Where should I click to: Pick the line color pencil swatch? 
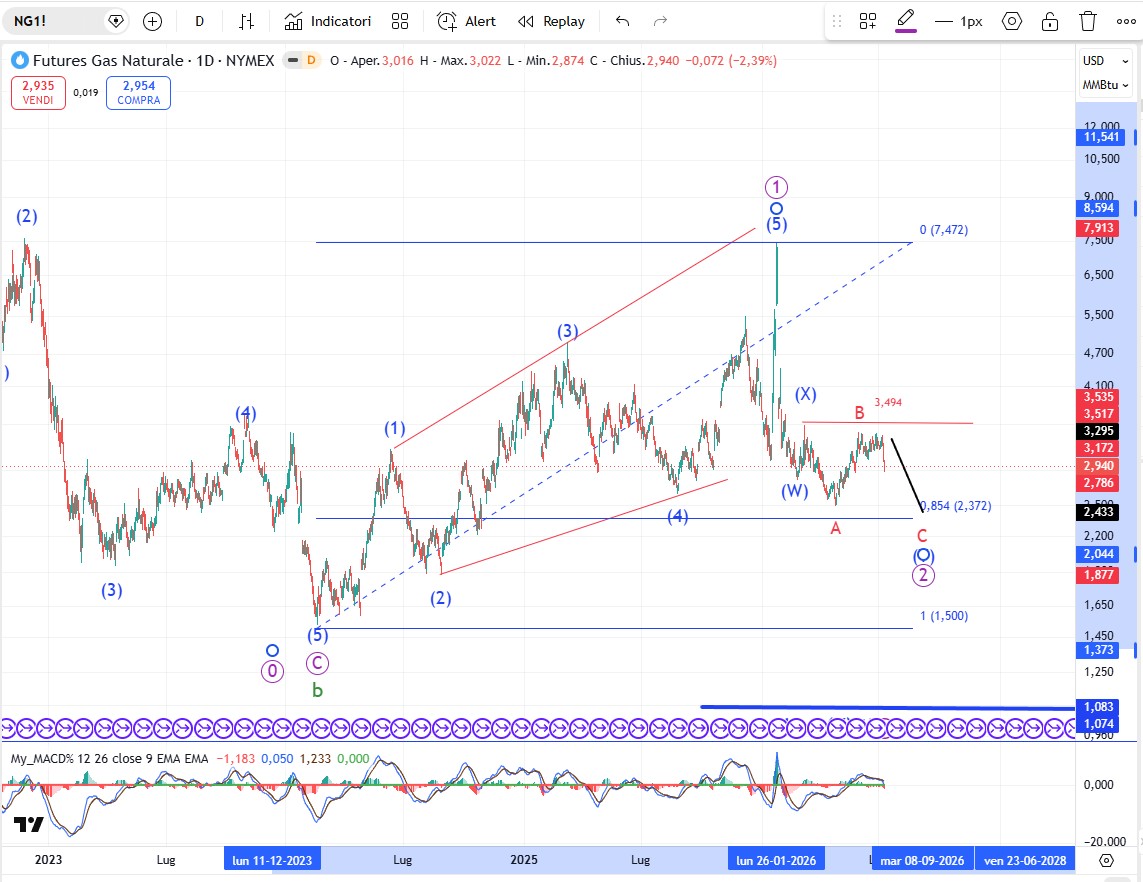(x=906, y=21)
